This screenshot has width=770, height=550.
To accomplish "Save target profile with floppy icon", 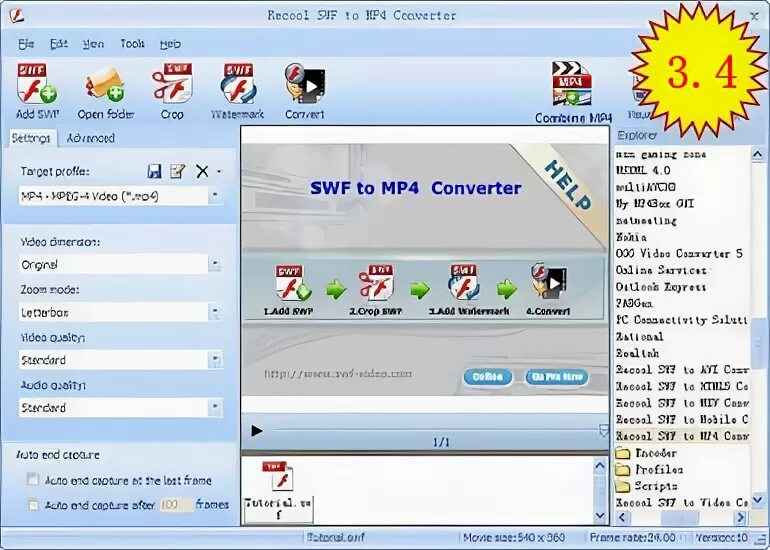I will pyautogui.click(x=154, y=171).
